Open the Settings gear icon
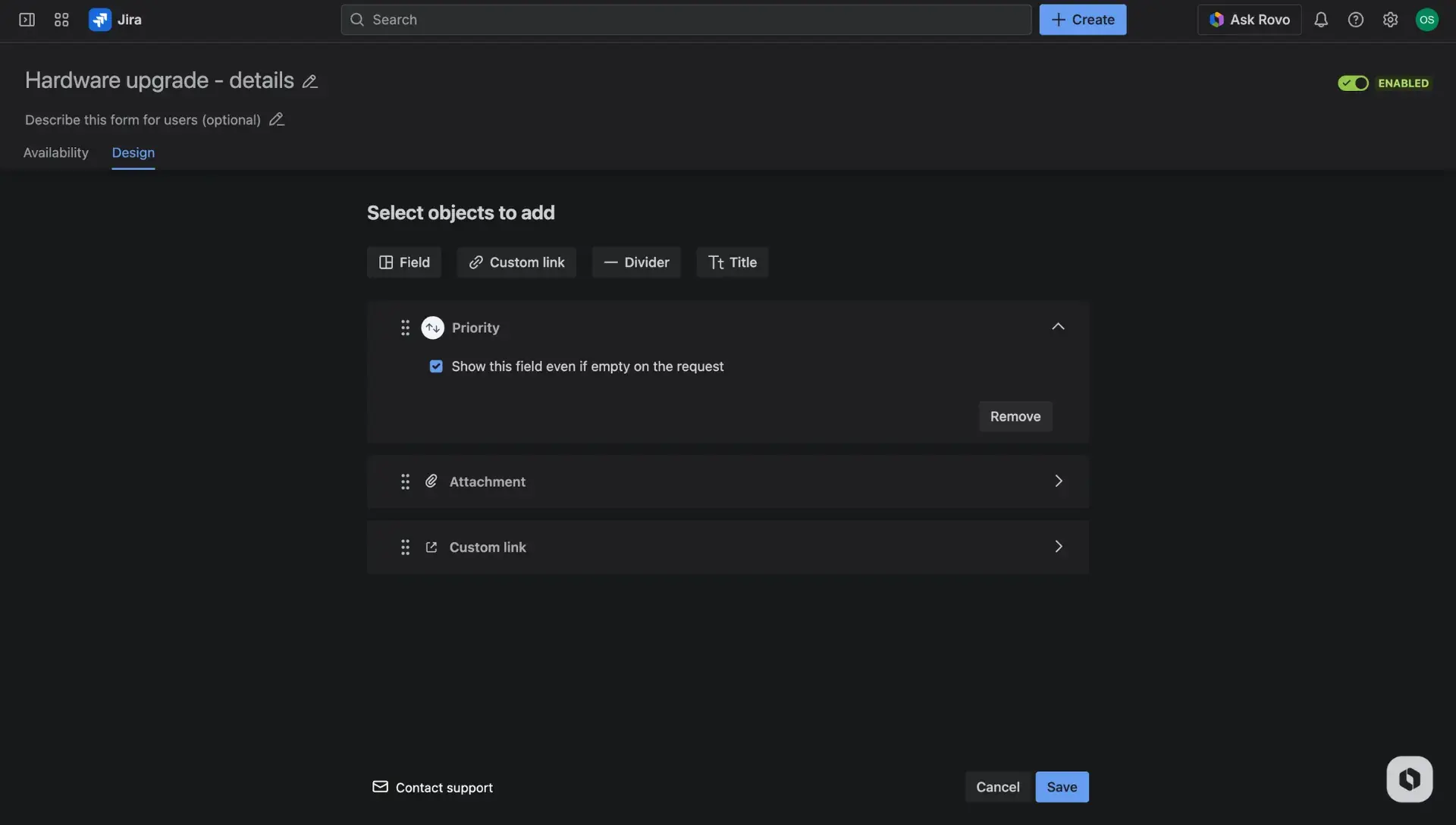The width and height of the screenshot is (1456, 825). [x=1391, y=20]
